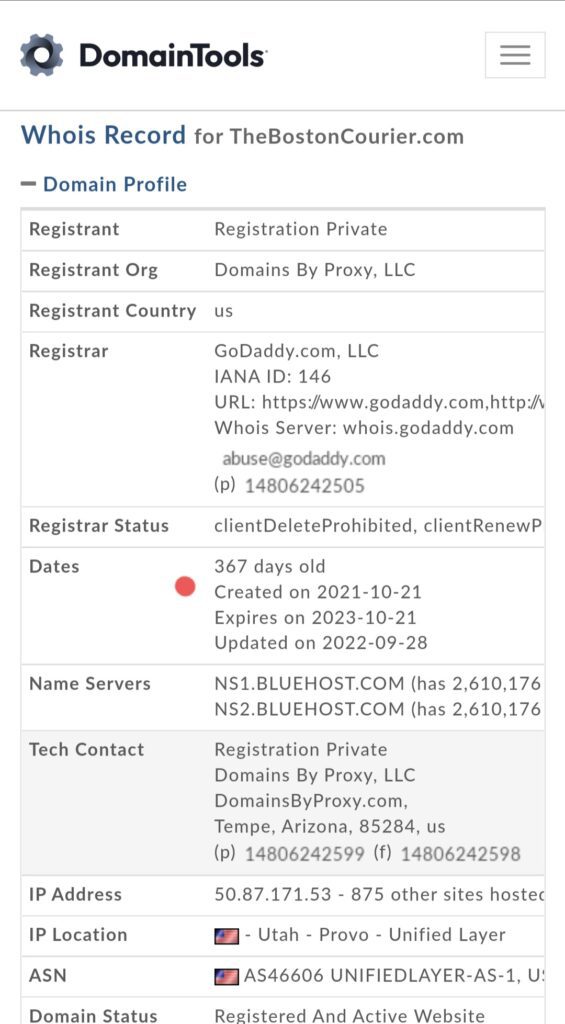
Task: Click the US flag in IP Location row
Action: point(227,936)
